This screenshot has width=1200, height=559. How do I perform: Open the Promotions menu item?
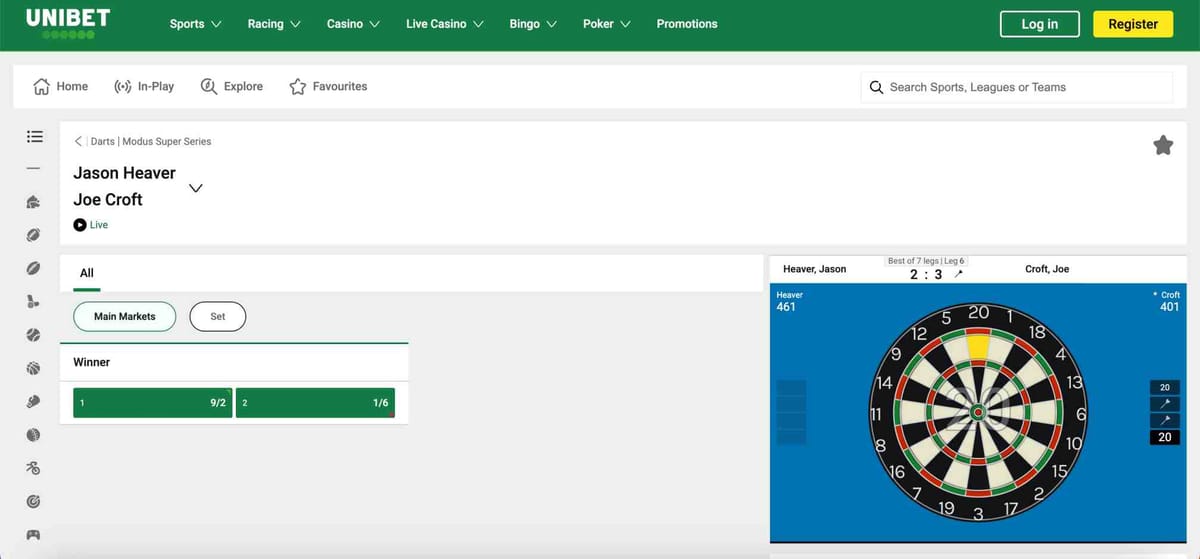(687, 24)
